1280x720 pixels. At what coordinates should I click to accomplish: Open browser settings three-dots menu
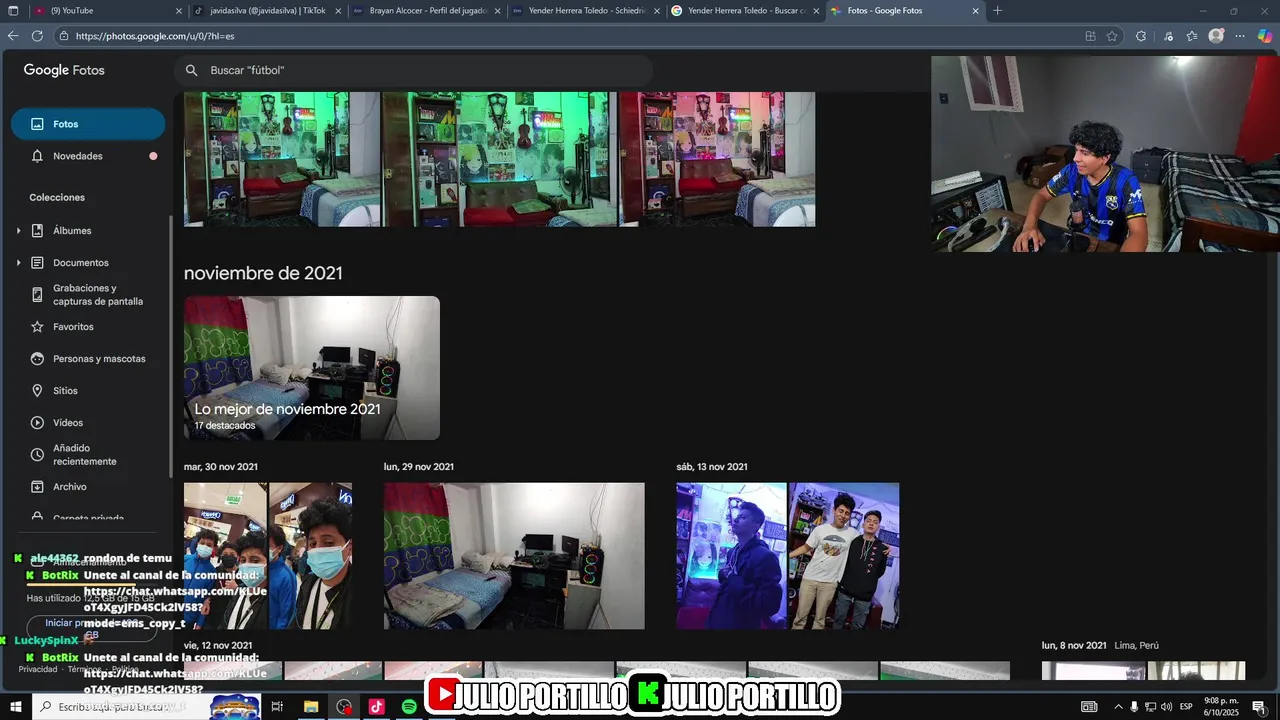tap(1240, 36)
